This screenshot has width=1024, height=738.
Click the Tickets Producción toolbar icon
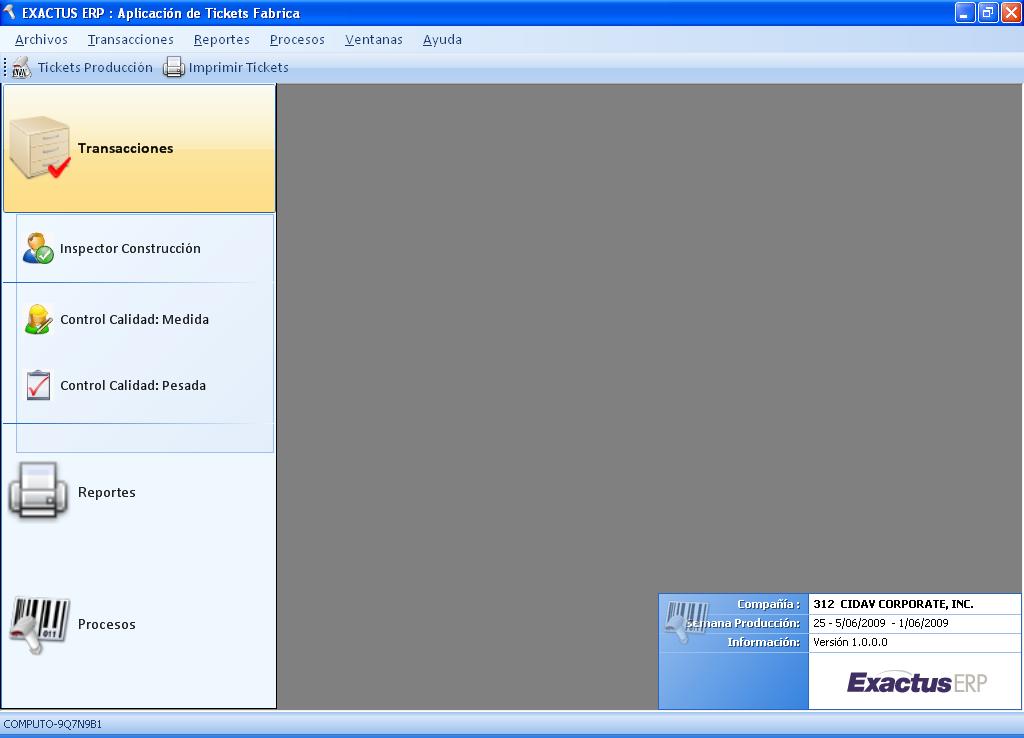coord(22,68)
